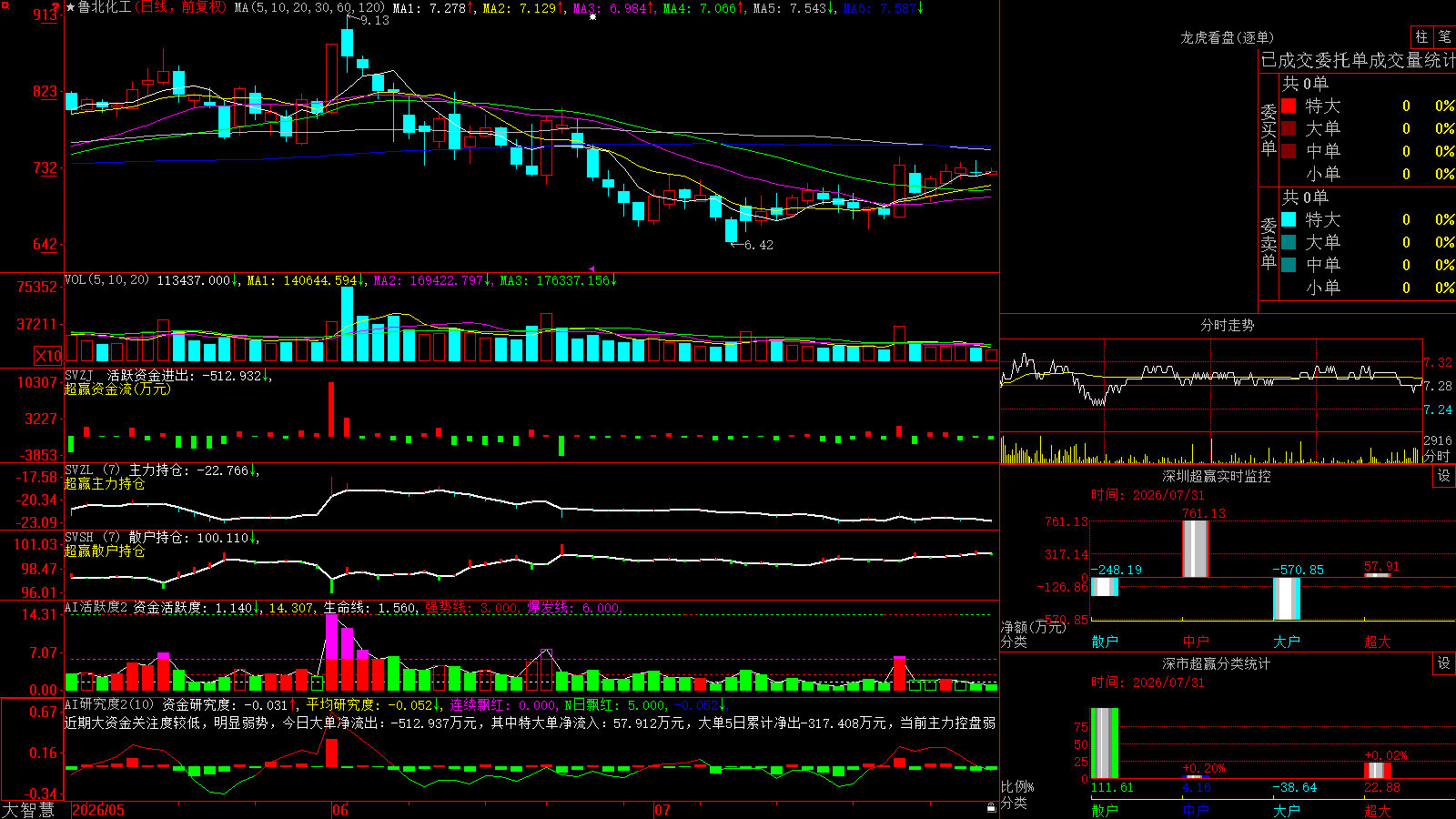
Task: Click the star marker before 鲁北化工
Action: coord(71,7)
